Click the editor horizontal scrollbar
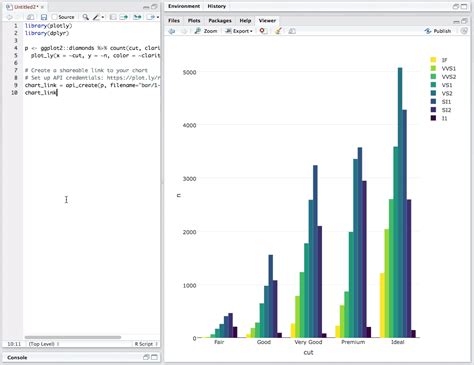 73,337
